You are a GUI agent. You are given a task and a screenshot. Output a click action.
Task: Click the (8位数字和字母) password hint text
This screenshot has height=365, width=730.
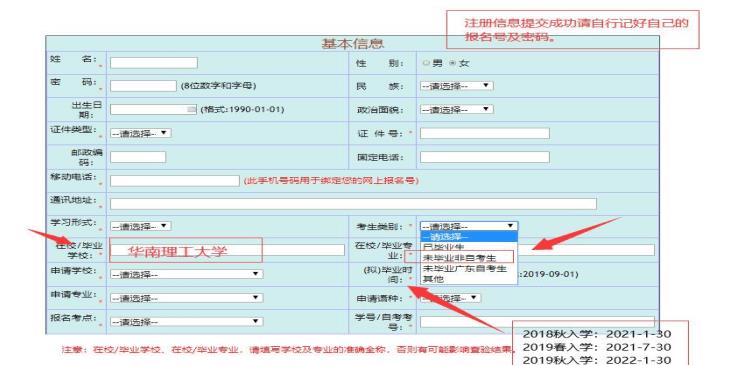(x=218, y=86)
